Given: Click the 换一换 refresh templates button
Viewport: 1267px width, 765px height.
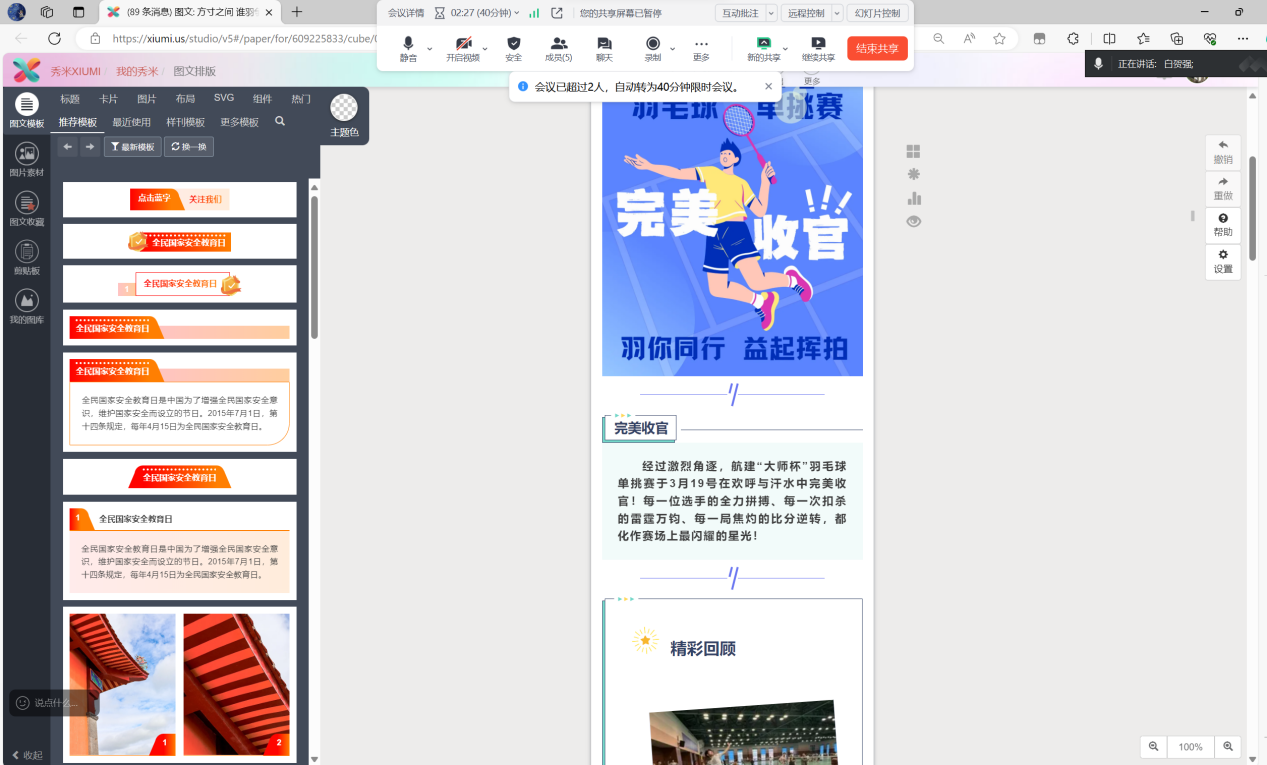Looking at the screenshot, I should (x=188, y=147).
